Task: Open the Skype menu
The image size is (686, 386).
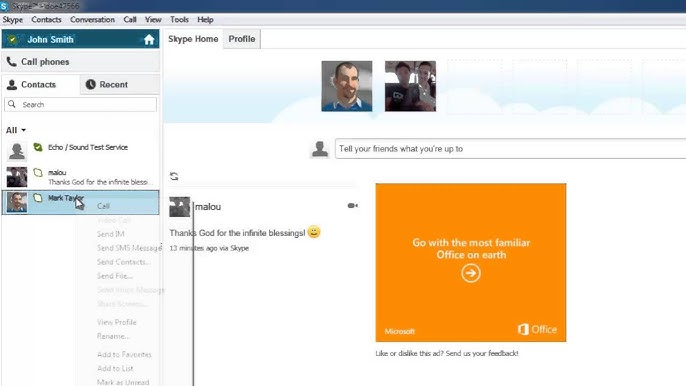Action: (x=13, y=20)
